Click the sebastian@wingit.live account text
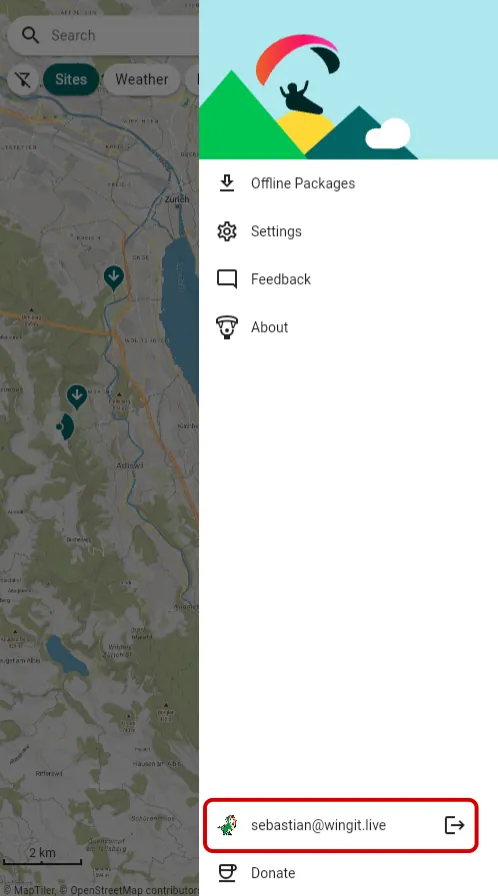The height and width of the screenshot is (896, 498). [318, 825]
